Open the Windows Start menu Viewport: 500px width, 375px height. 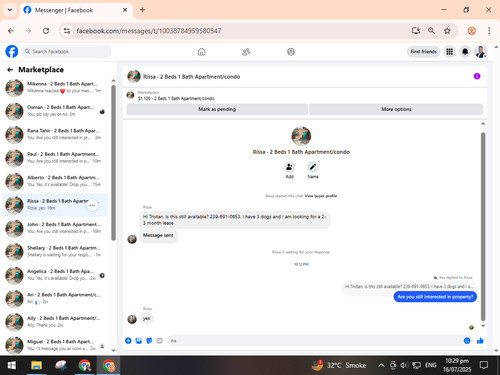(12, 365)
